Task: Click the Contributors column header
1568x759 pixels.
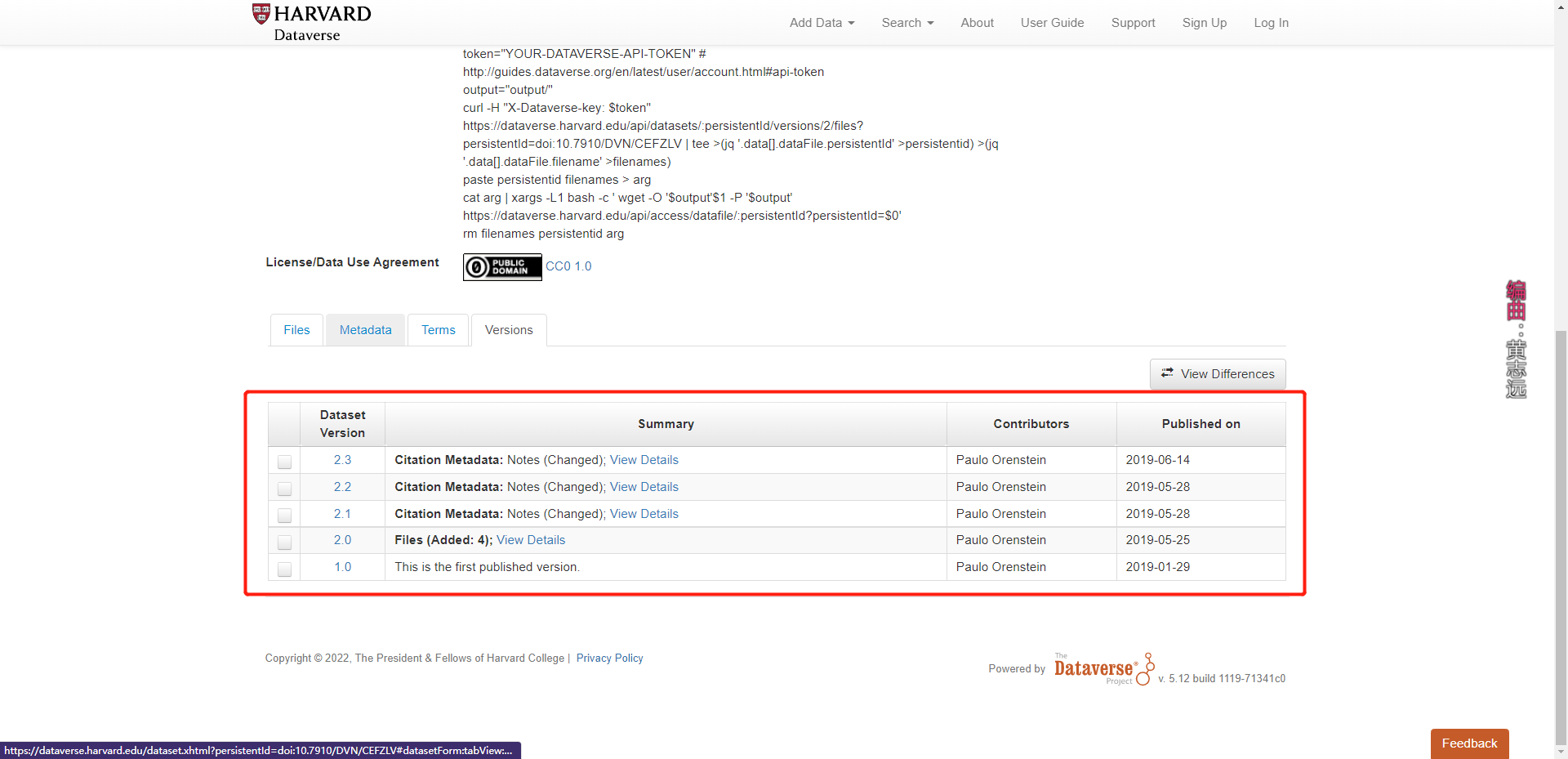Action: [1031, 424]
